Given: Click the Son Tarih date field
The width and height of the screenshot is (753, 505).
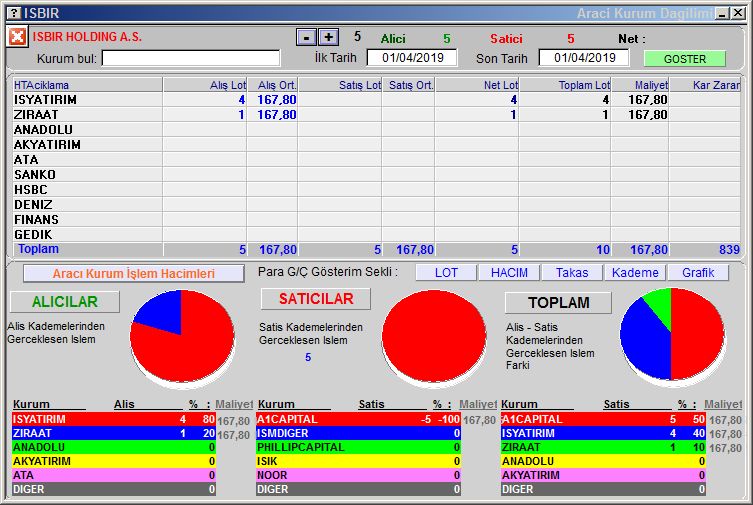Looking at the screenshot, I should [584, 58].
